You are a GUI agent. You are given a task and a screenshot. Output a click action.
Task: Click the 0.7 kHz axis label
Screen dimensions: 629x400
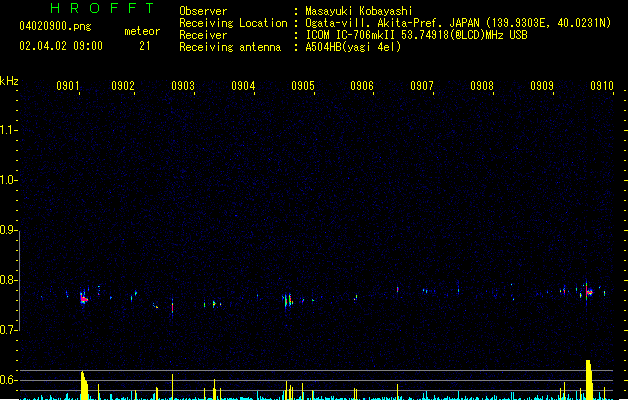pos(8,330)
